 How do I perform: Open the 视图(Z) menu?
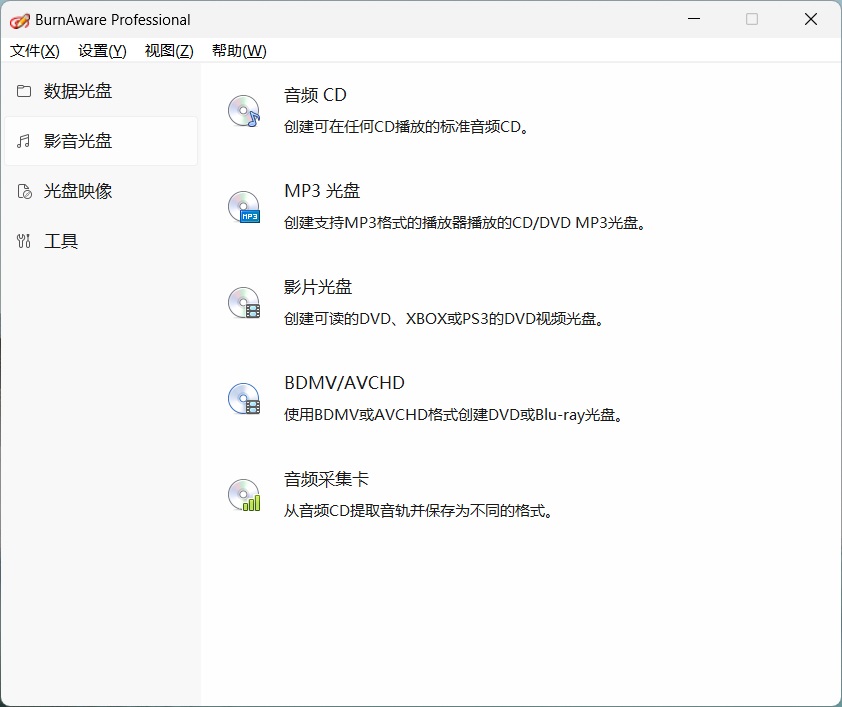169,51
